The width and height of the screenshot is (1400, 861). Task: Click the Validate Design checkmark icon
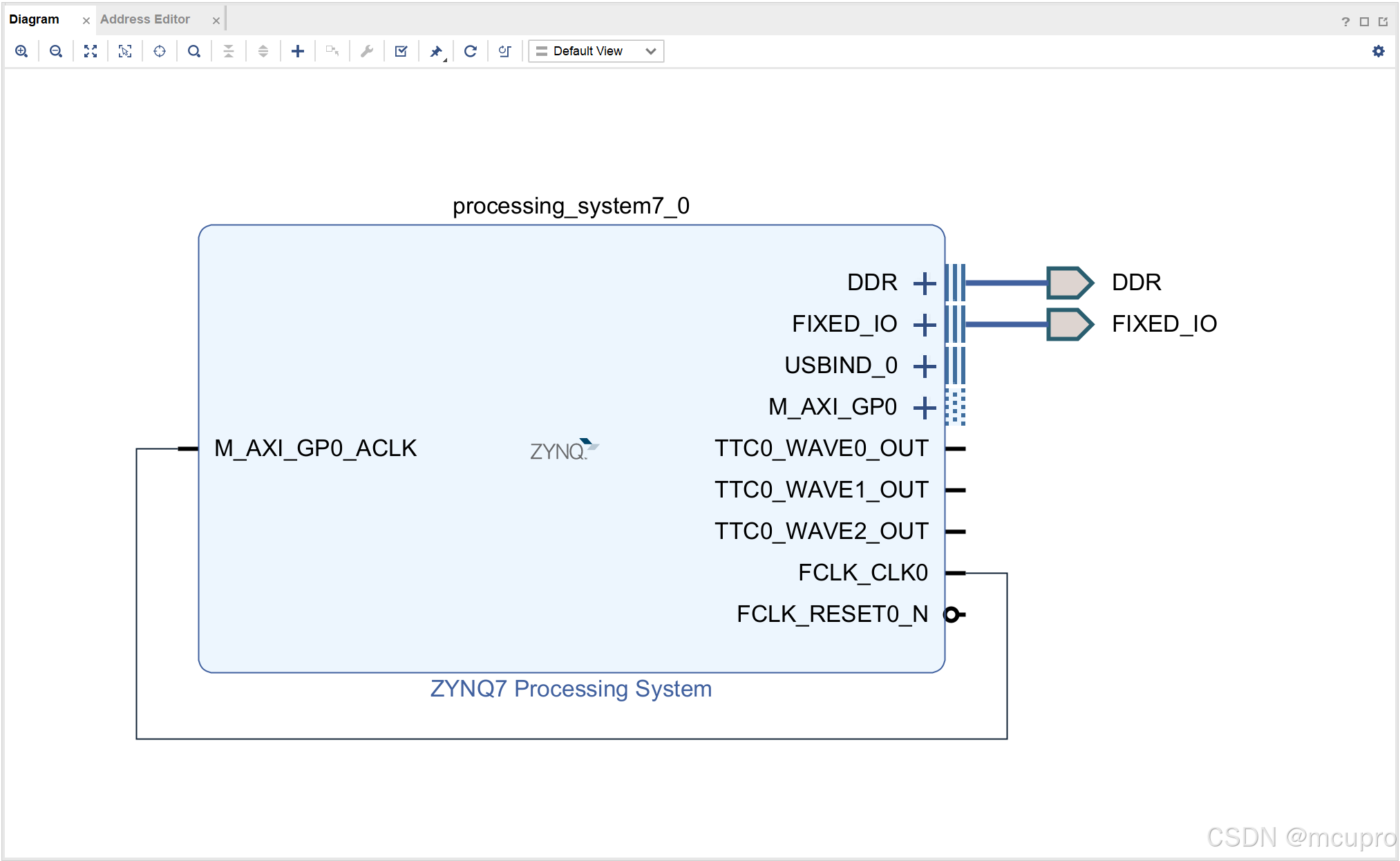pyautogui.click(x=401, y=51)
